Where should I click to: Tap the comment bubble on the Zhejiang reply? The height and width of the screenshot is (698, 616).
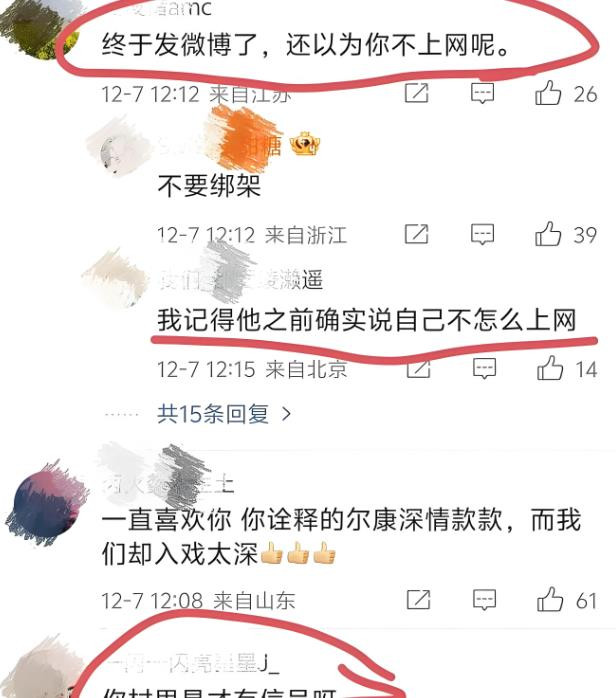[x=482, y=234]
